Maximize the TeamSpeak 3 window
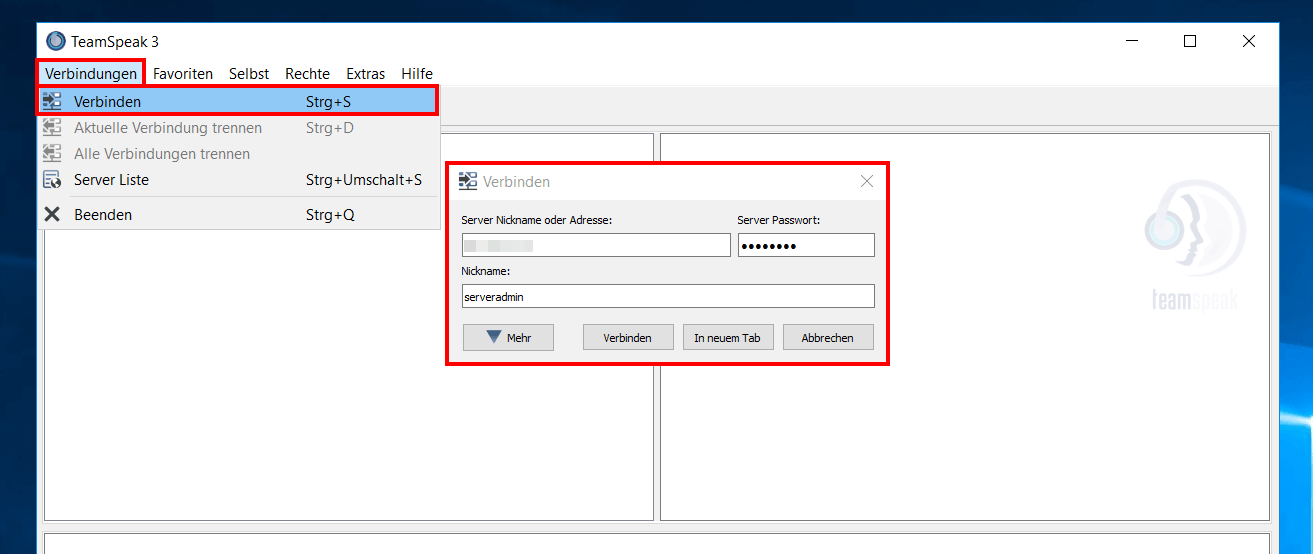 [x=1190, y=41]
